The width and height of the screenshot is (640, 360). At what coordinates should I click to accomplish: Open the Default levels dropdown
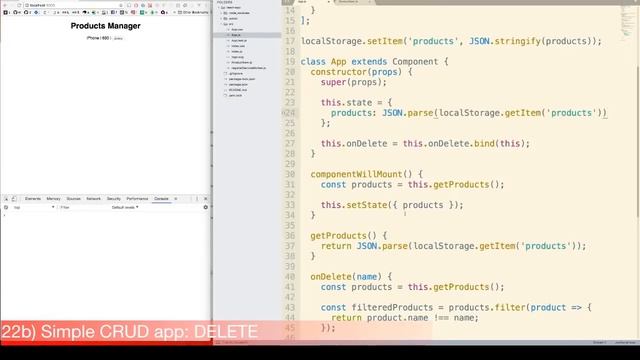tap(125, 207)
